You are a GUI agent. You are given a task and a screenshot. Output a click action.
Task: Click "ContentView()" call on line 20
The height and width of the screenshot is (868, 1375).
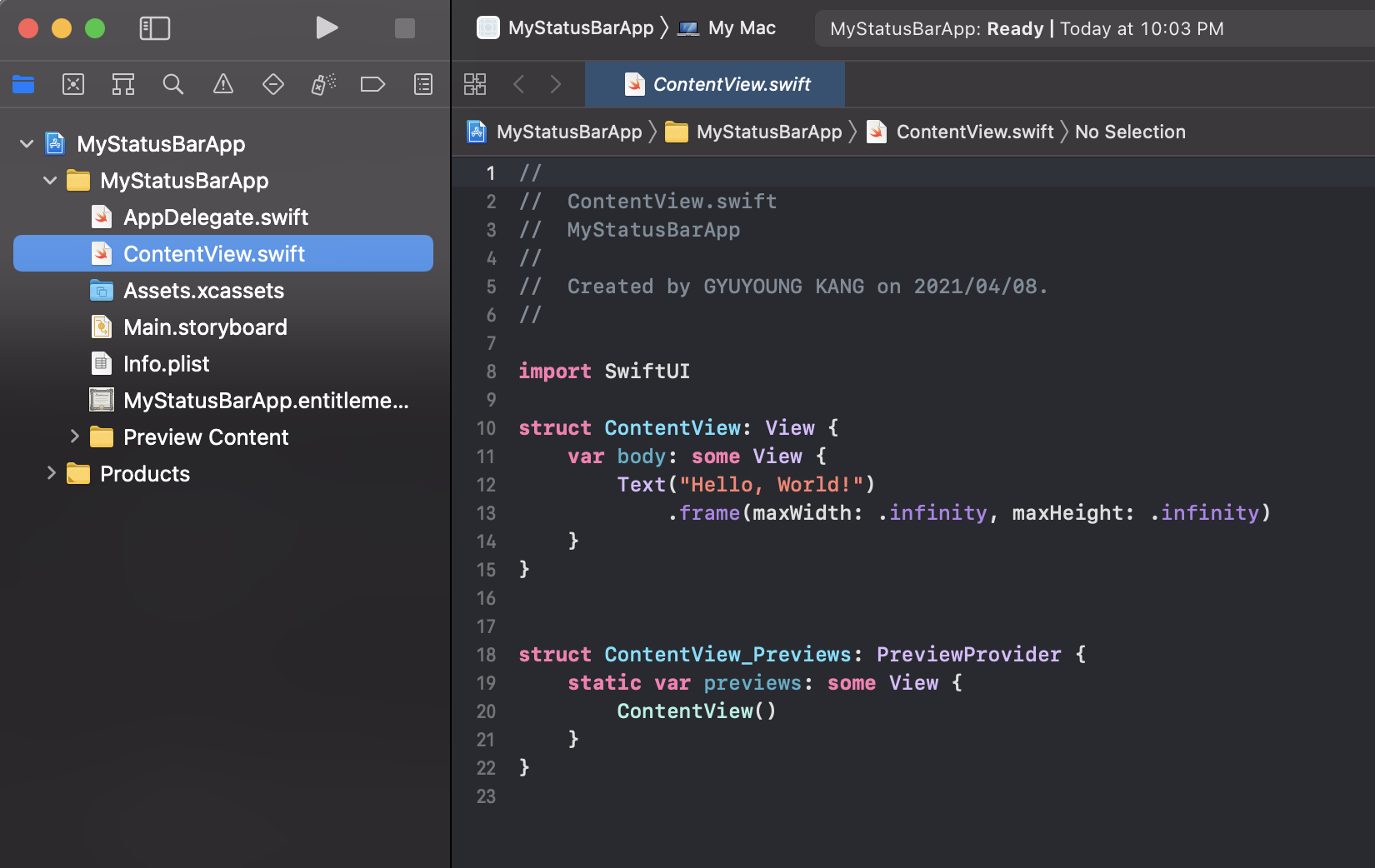697,711
